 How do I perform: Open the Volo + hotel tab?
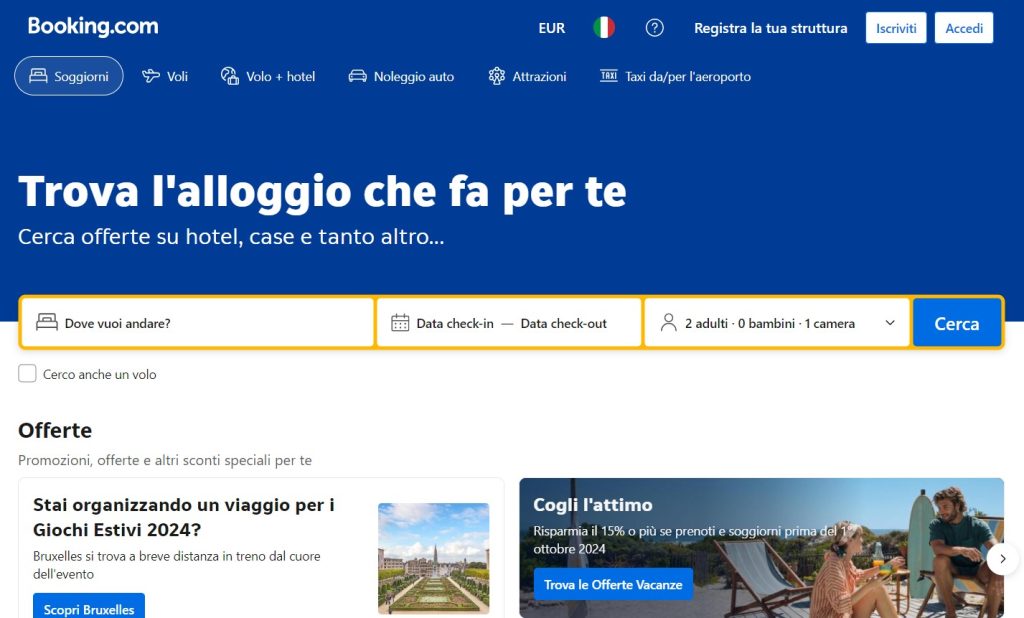click(x=268, y=76)
